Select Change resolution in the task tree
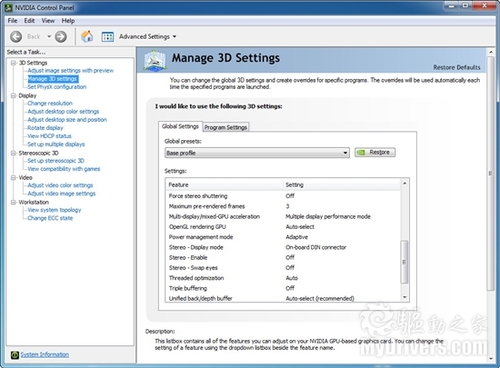500x368 pixels. click(50, 103)
